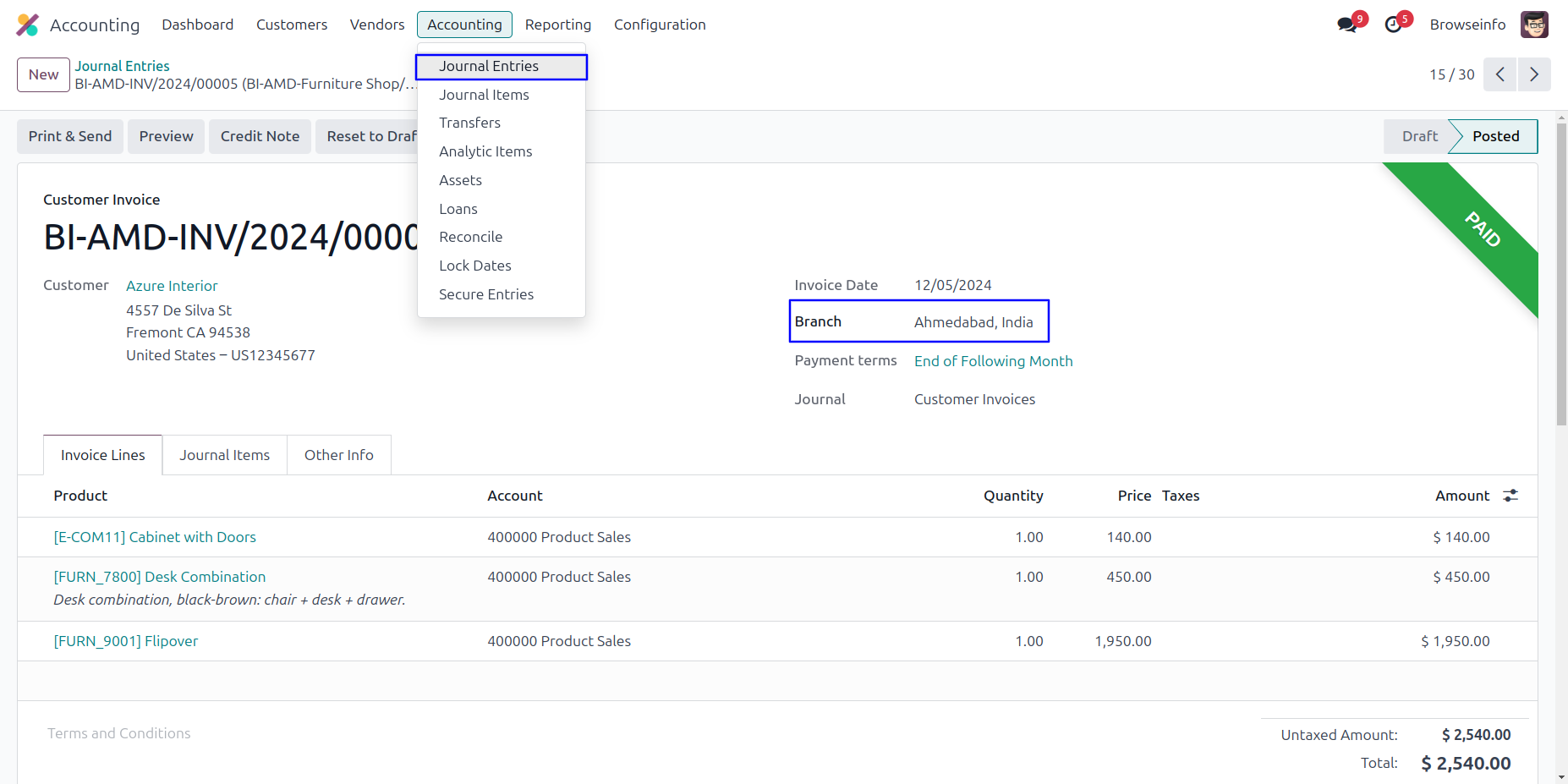The width and height of the screenshot is (1568, 784).
Task: Open the activities clock icon
Action: tap(1393, 25)
